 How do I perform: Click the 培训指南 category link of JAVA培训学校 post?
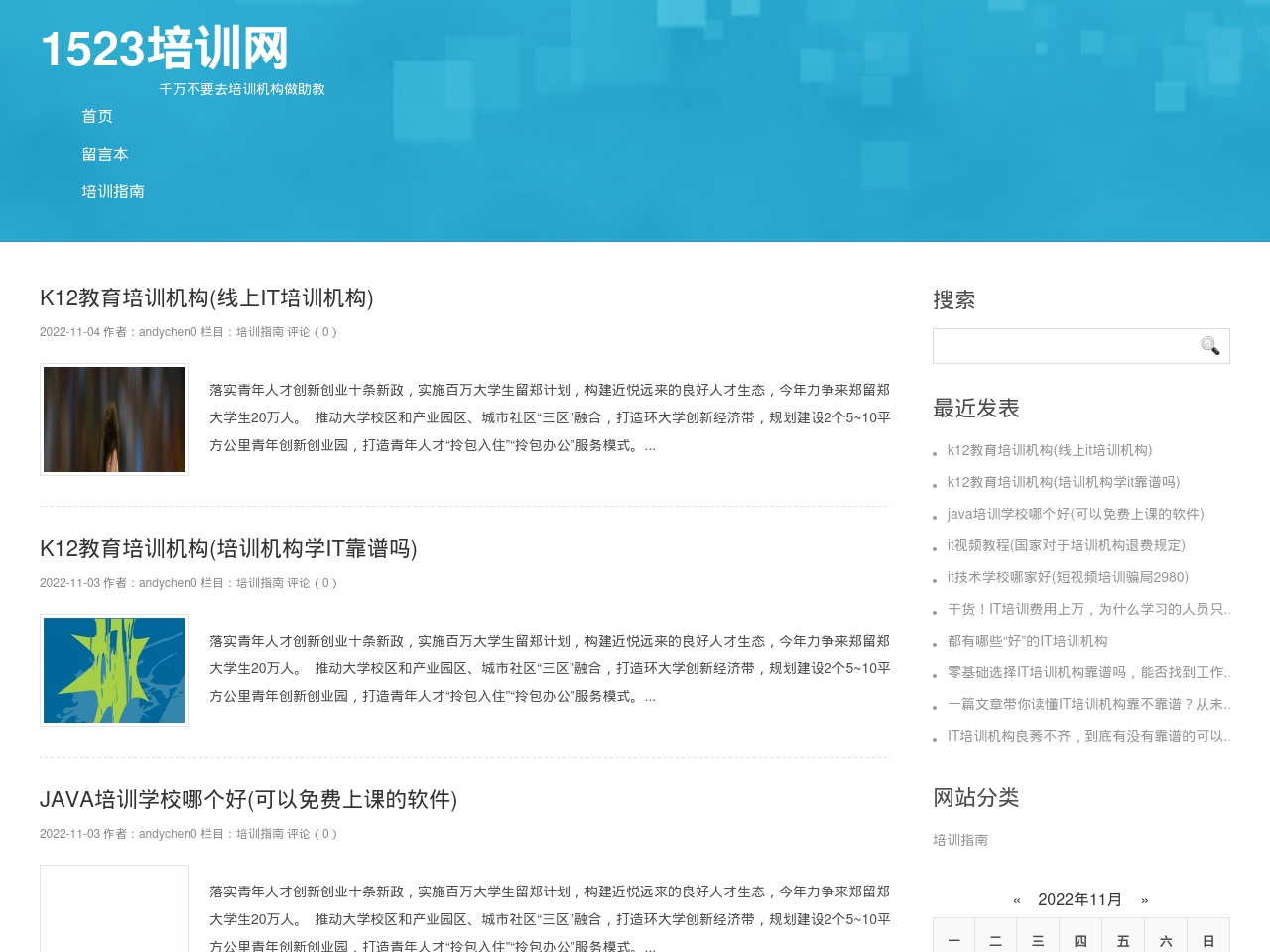[x=260, y=834]
